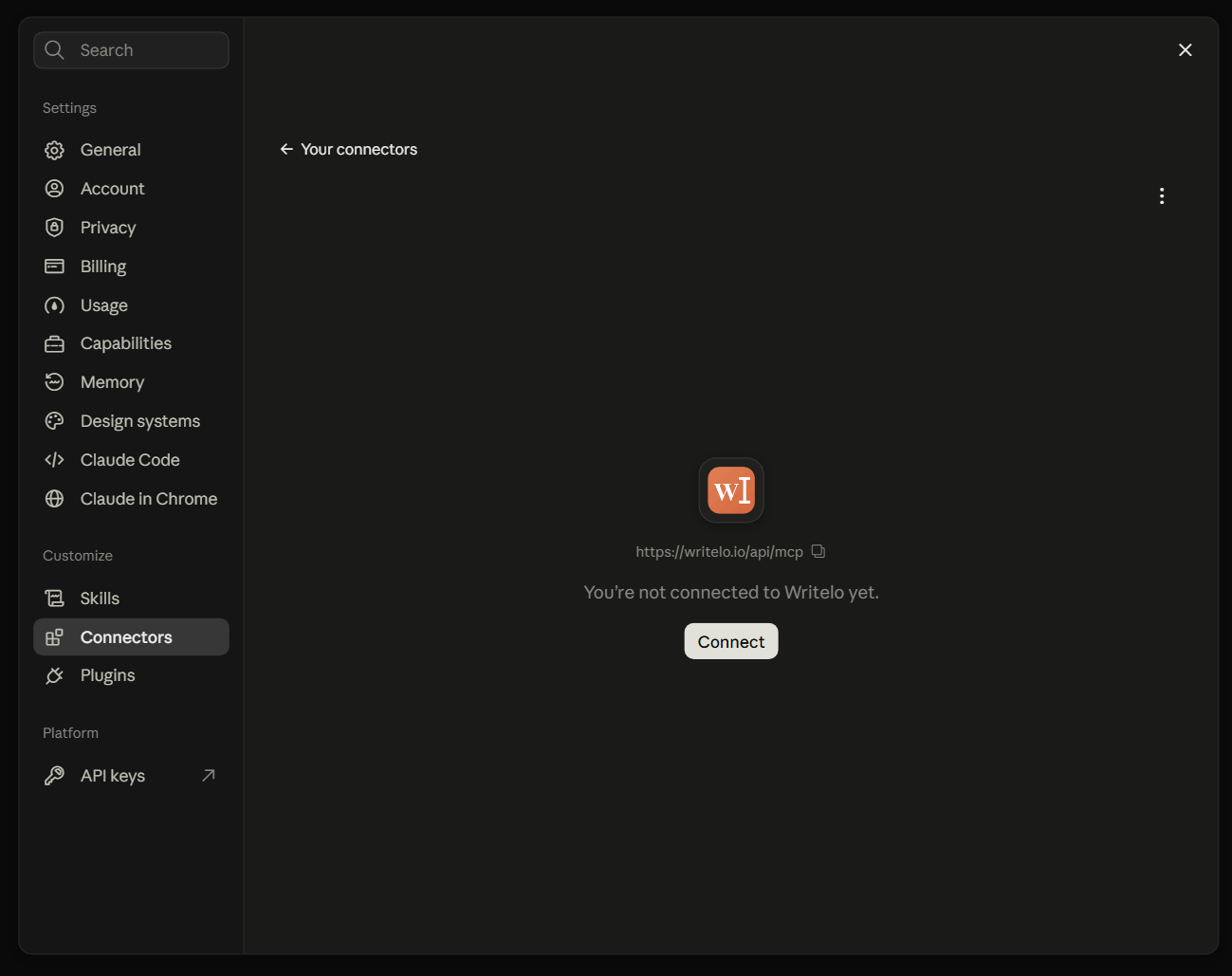The height and width of the screenshot is (976, 1232).
Task: Click the API keys key icon
Action: [55, 776]
